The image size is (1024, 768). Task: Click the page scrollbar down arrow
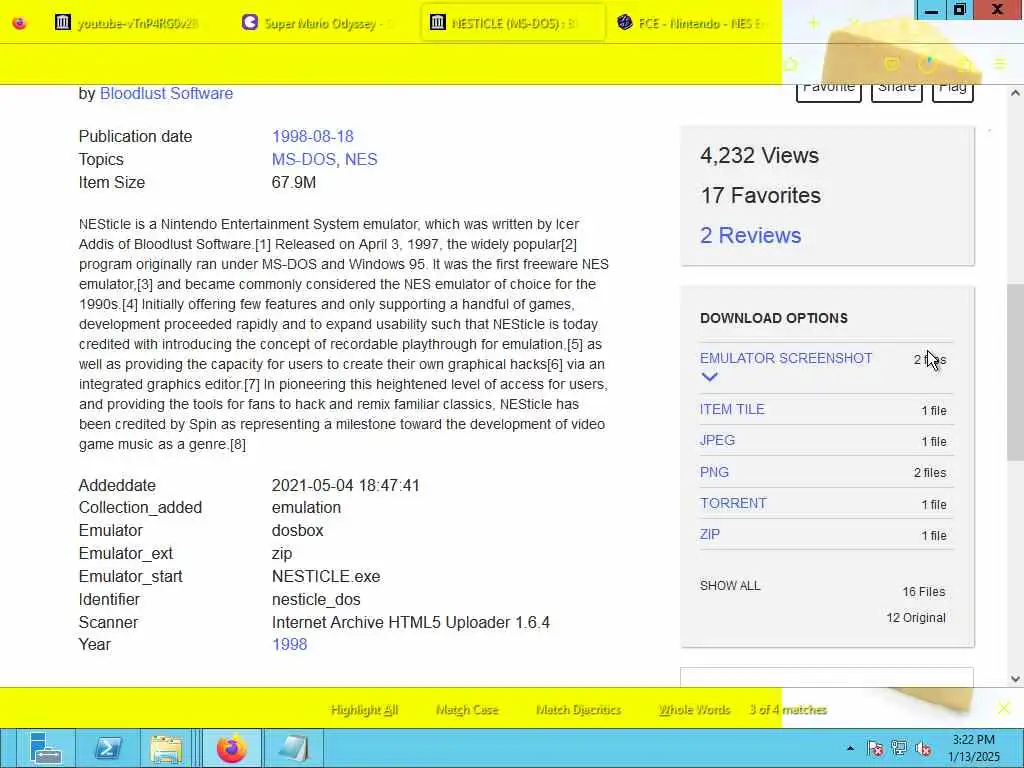coord(1015,679)
